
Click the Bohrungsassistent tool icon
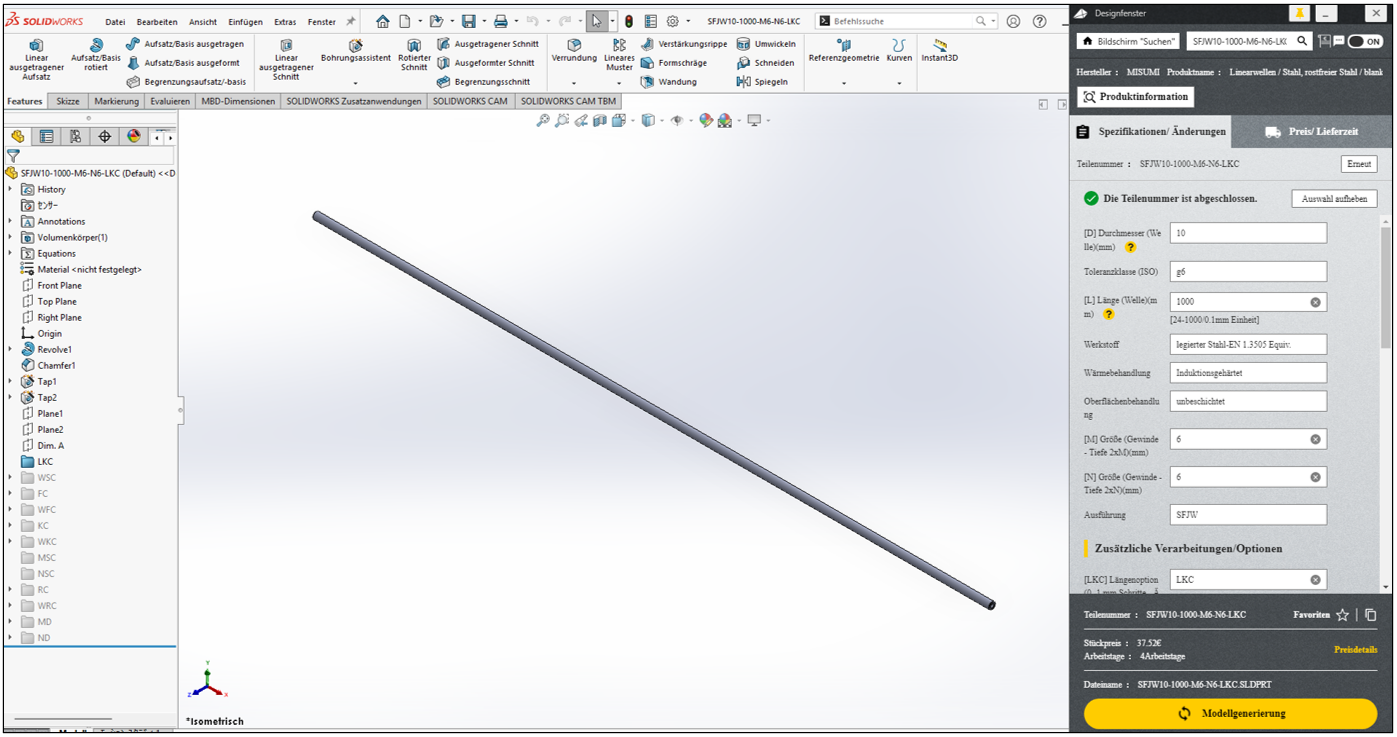coord(355,45)
